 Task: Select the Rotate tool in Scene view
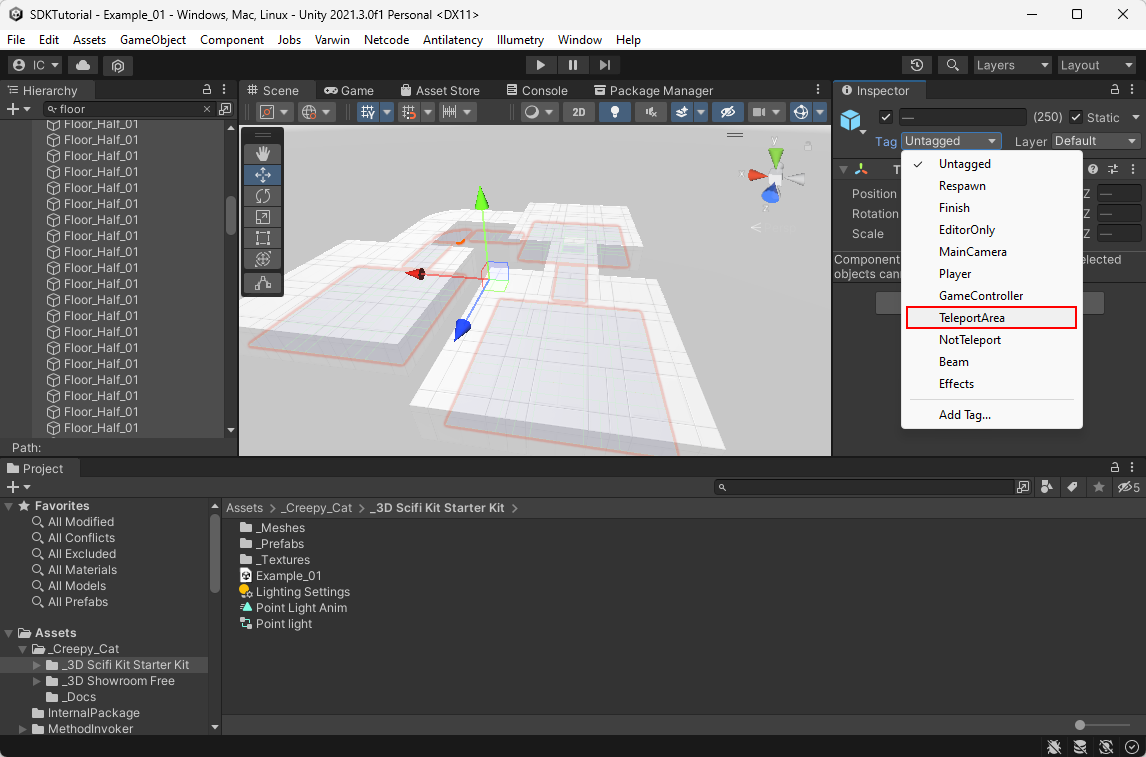click(x=263, y=196)
